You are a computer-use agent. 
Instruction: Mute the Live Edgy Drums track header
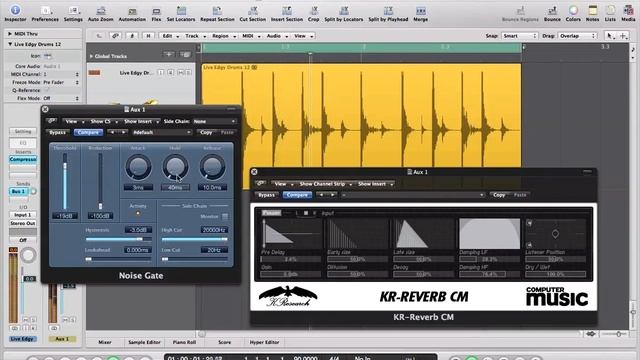point(180,72)
